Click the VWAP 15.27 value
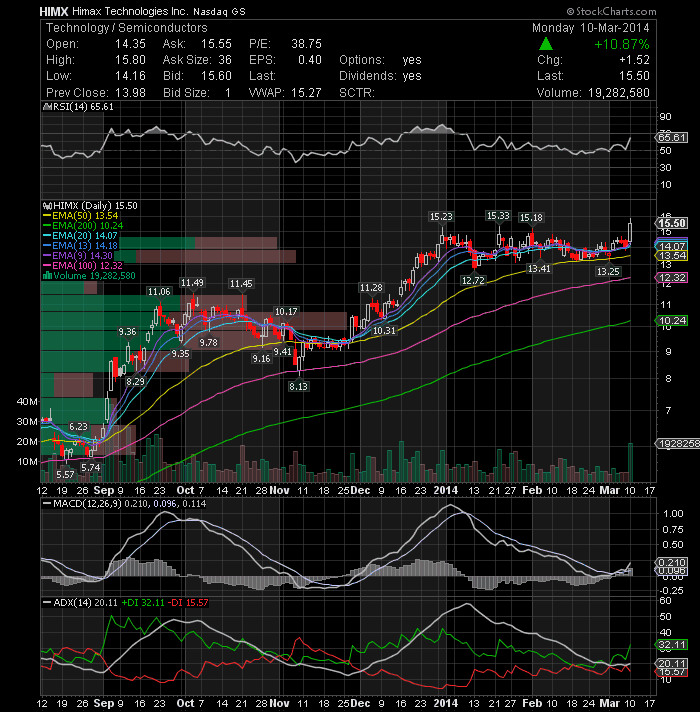 pyautogui.click(x=306, y=93)
